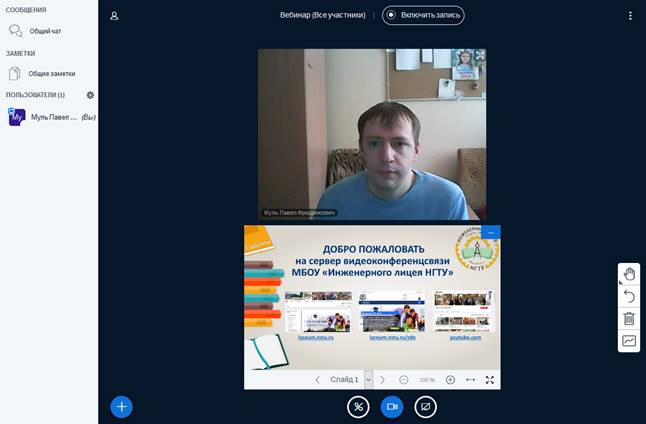Open the three-dot options menu
The image size is (646, 424).
click(x=630, y=16)
